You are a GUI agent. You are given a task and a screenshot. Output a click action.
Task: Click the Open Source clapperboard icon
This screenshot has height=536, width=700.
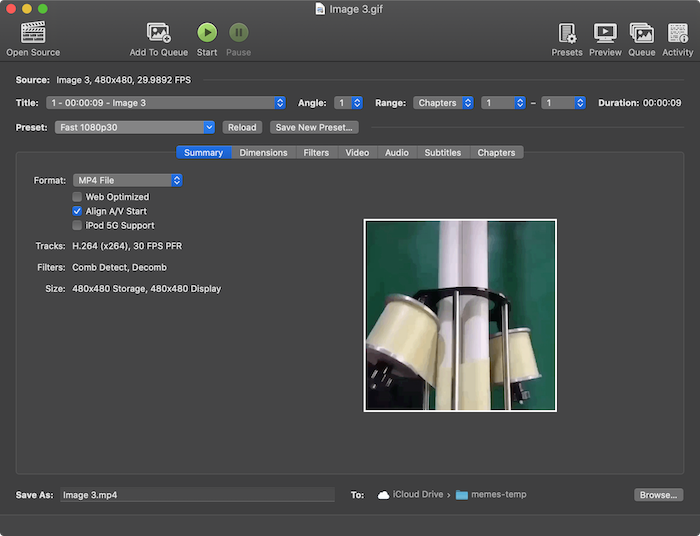(33, 32)
